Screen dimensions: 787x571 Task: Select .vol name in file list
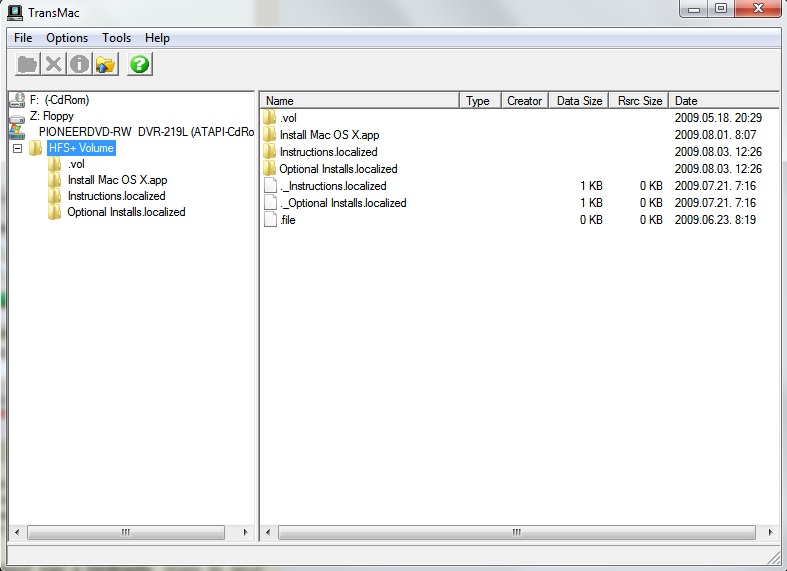(288, 118)
